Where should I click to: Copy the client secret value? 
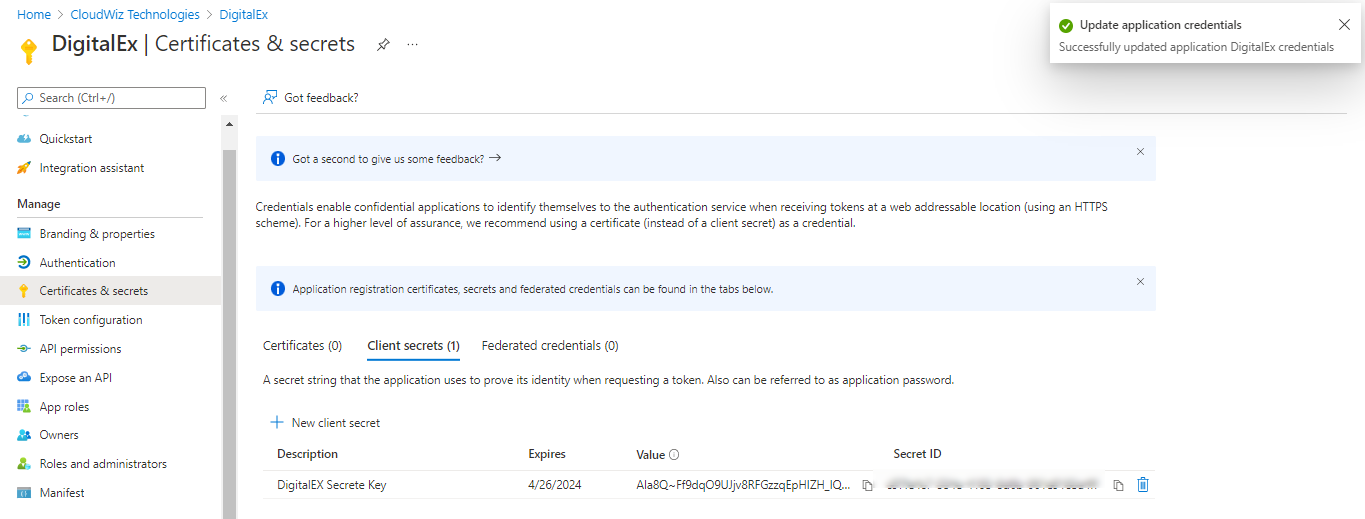(867, 485)
